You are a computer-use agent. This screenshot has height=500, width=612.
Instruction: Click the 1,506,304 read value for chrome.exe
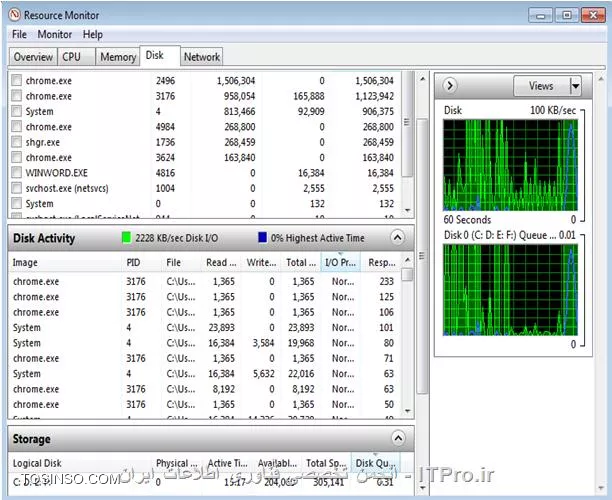(236, 81)
